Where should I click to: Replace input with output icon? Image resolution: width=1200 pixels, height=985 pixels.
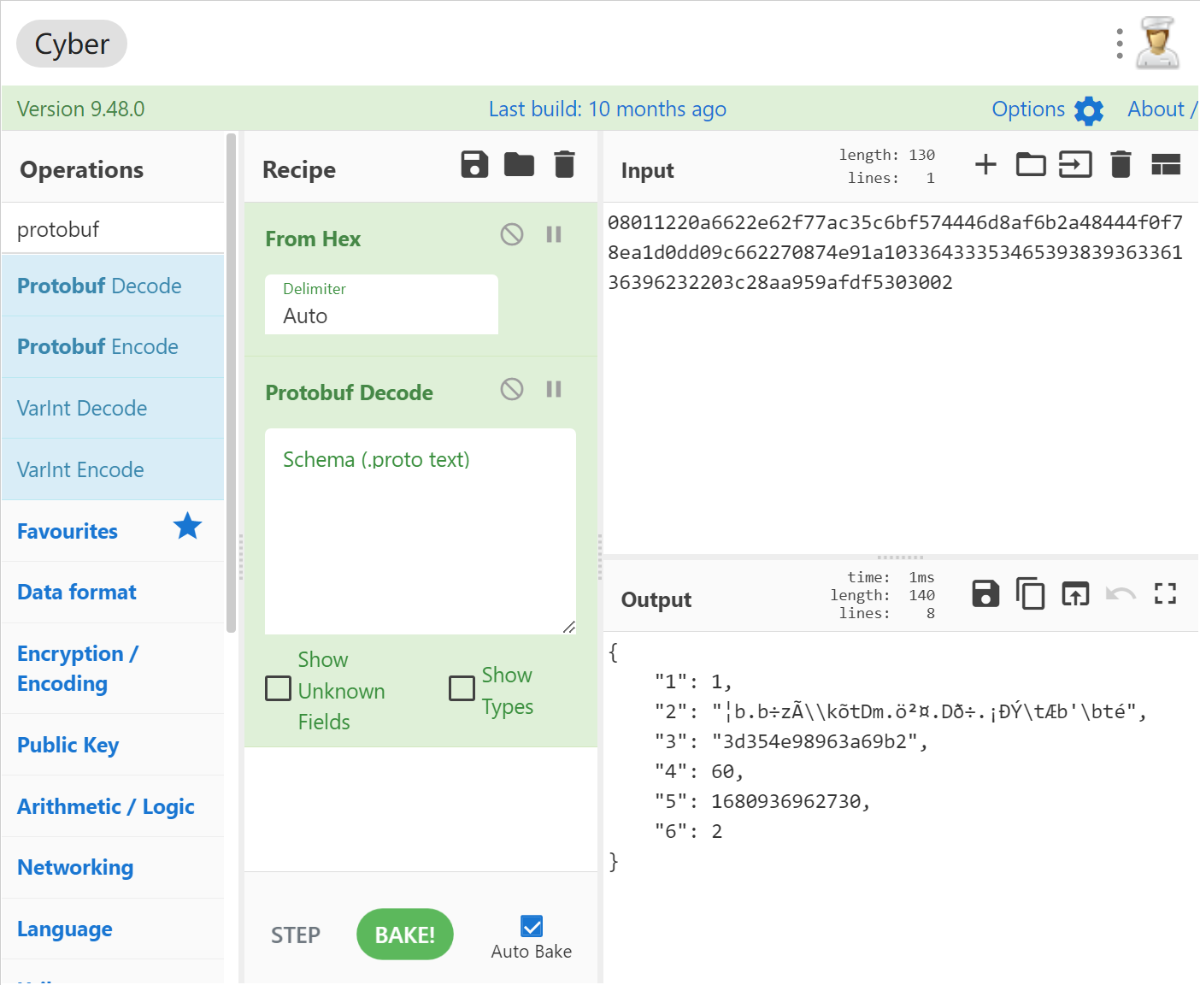(1075, 594)
